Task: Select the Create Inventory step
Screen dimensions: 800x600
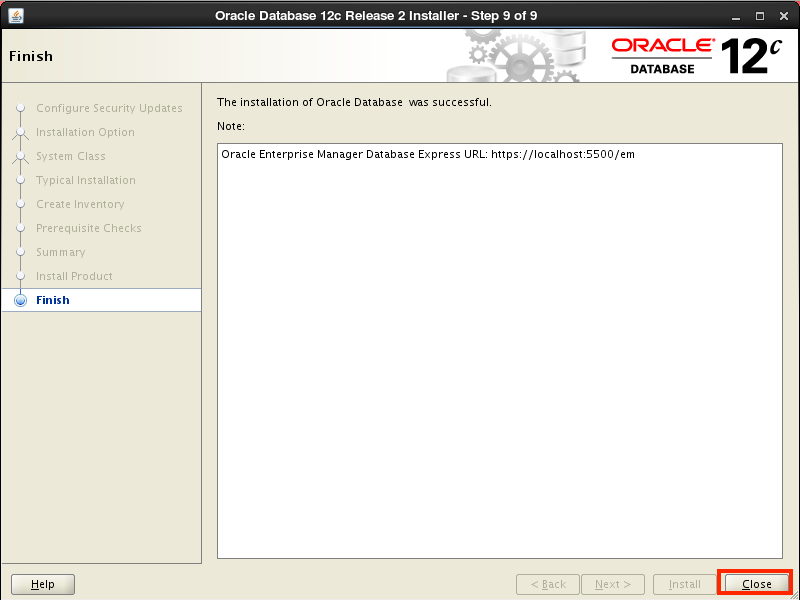Action: point(80,204)
